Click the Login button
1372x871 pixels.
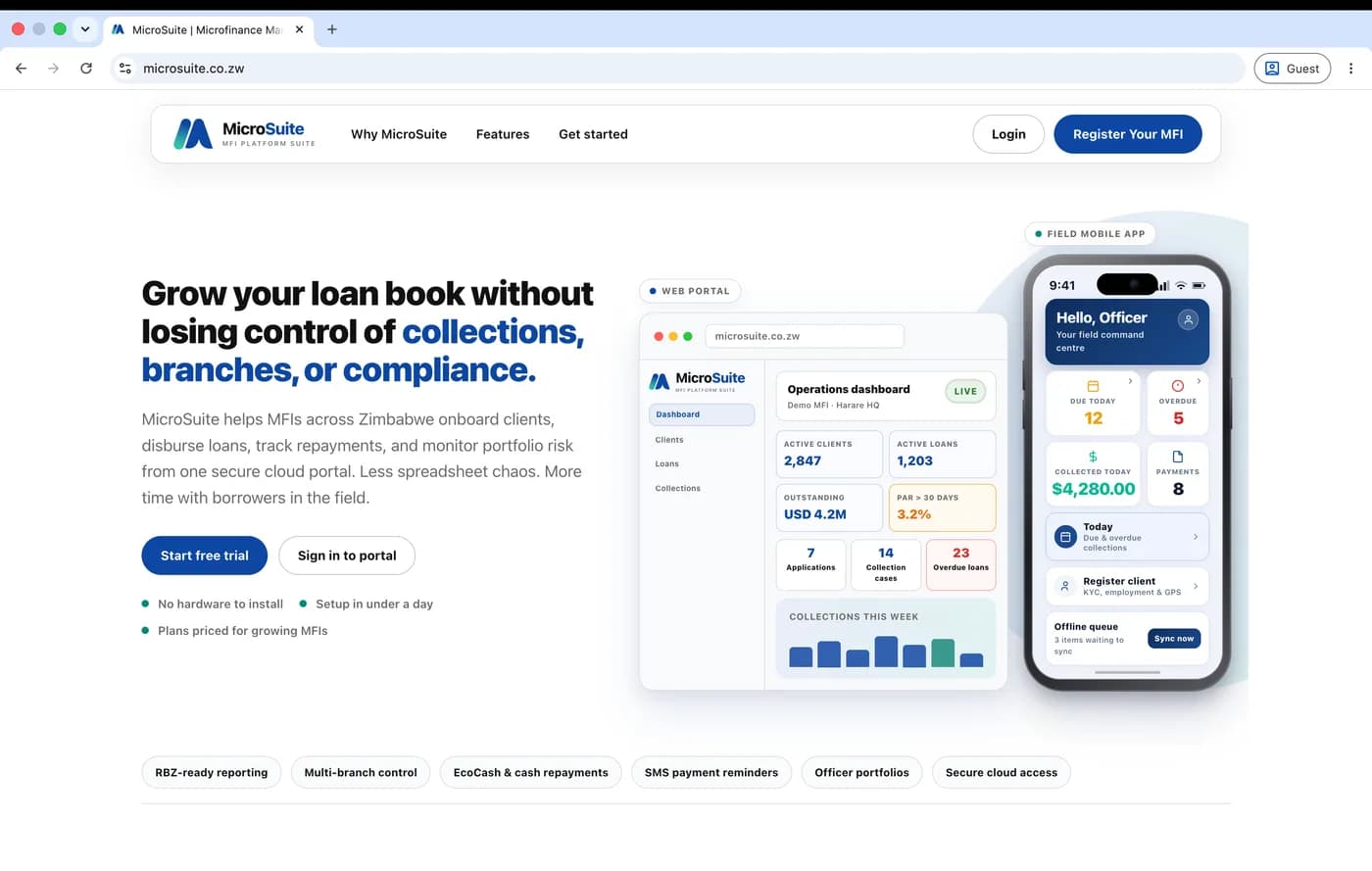[x=1008, y=134]
